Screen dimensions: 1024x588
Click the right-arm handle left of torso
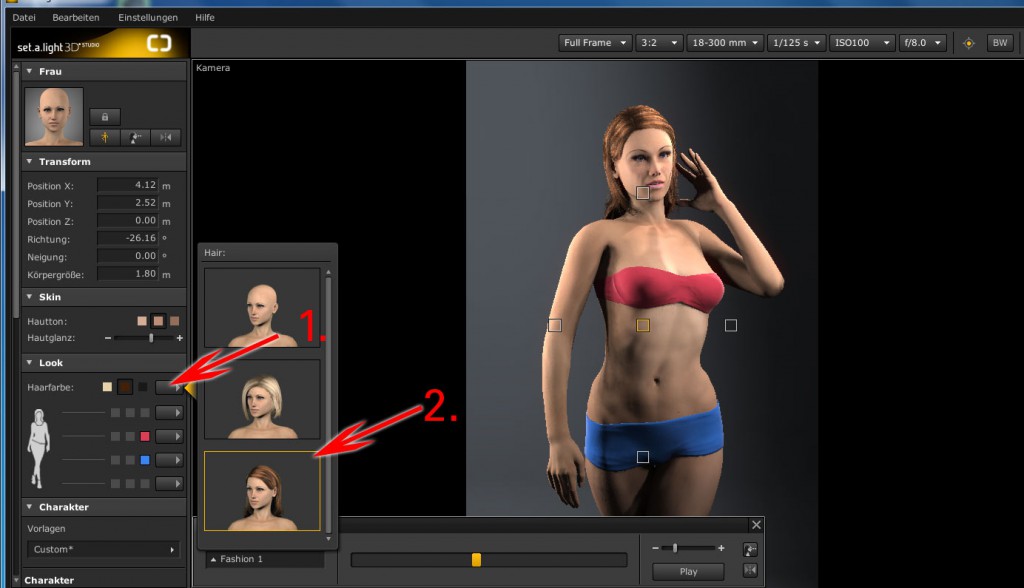555,325
